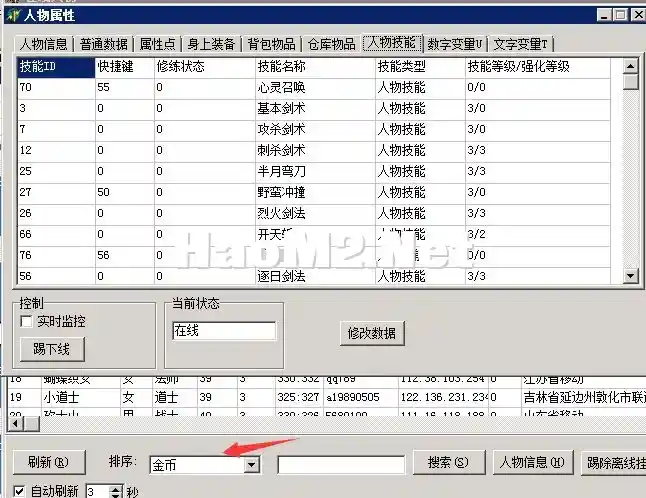This screenshot has width=646, height=498.
Task: Open the 数字变量V tab
Action: [x=455, y=44]
